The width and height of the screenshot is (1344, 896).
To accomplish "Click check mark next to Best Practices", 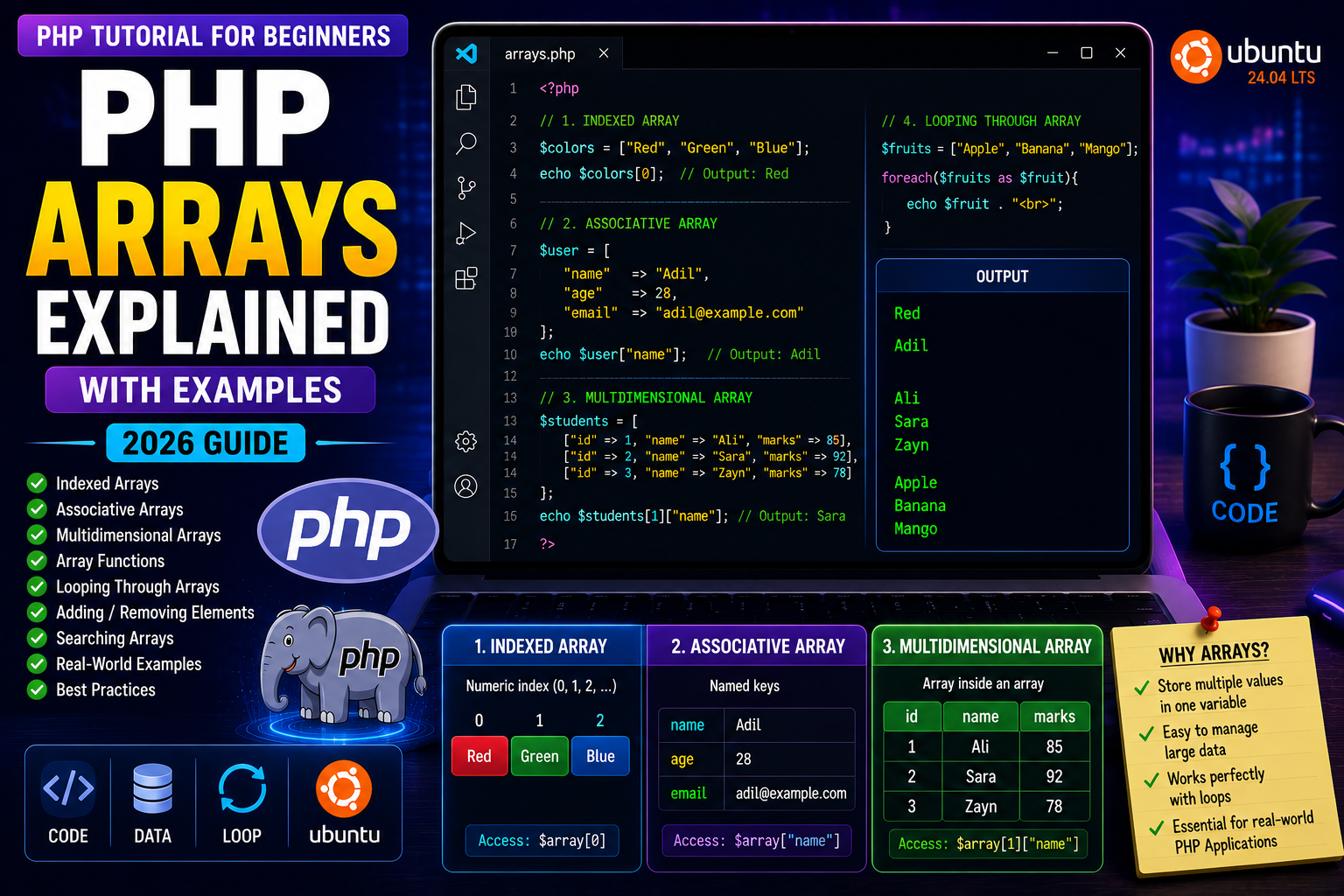I will coord(37,689).
